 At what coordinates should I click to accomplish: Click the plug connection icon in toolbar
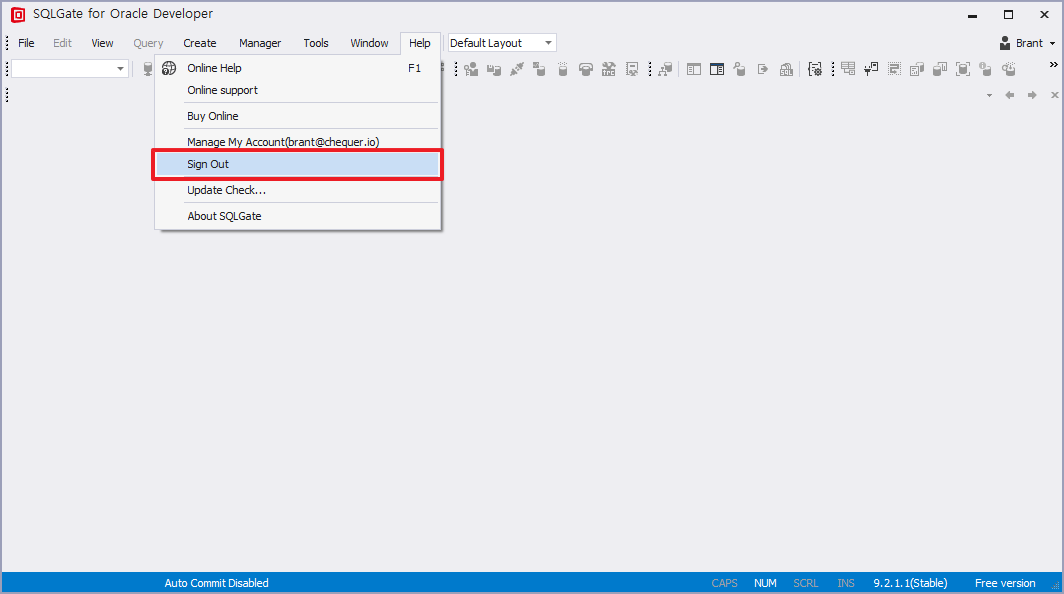[x=517, y=69]
